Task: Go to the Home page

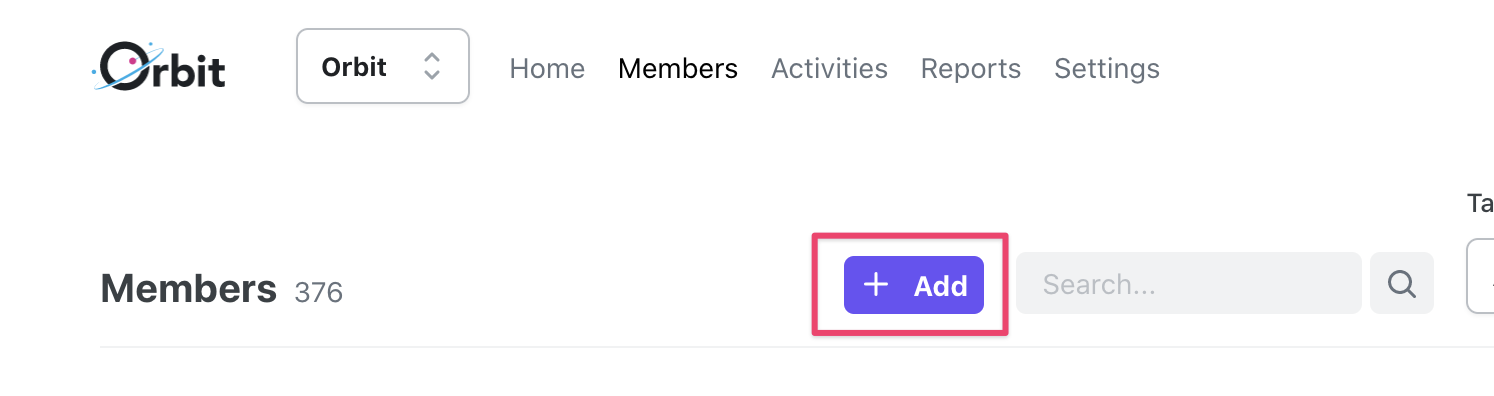Action: 547,68
